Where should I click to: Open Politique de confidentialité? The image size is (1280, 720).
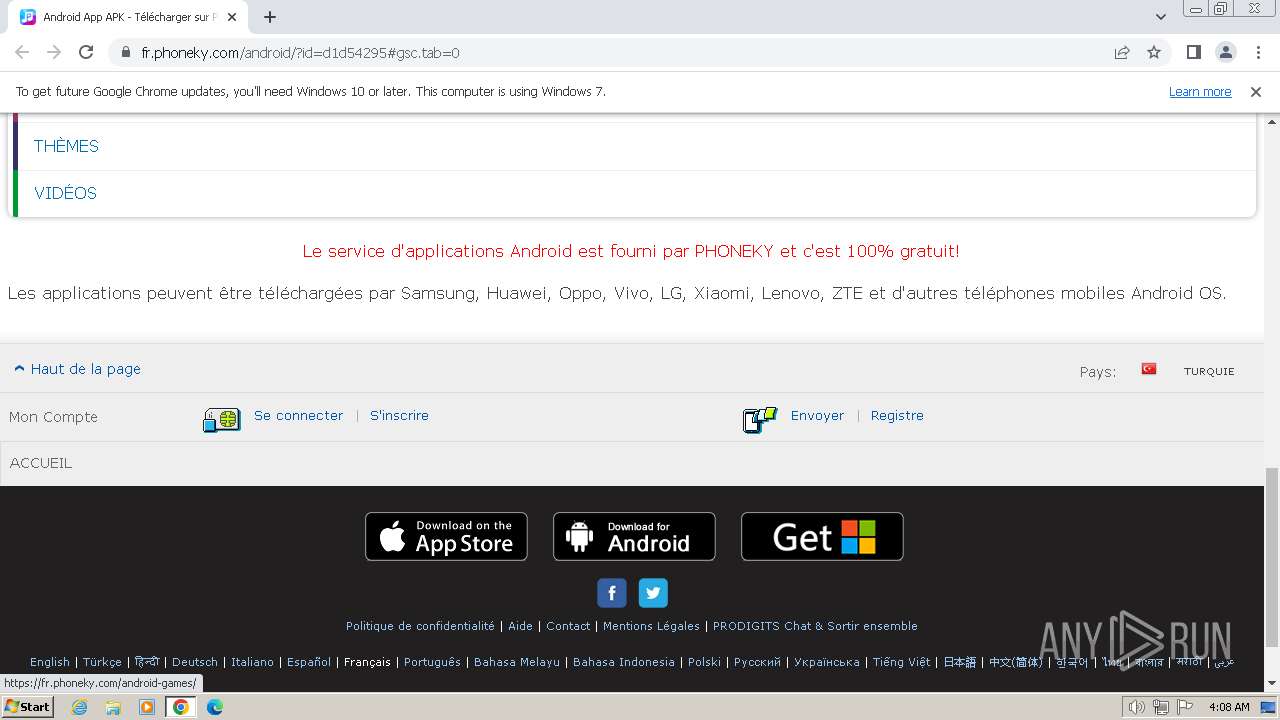pos(420,626)
